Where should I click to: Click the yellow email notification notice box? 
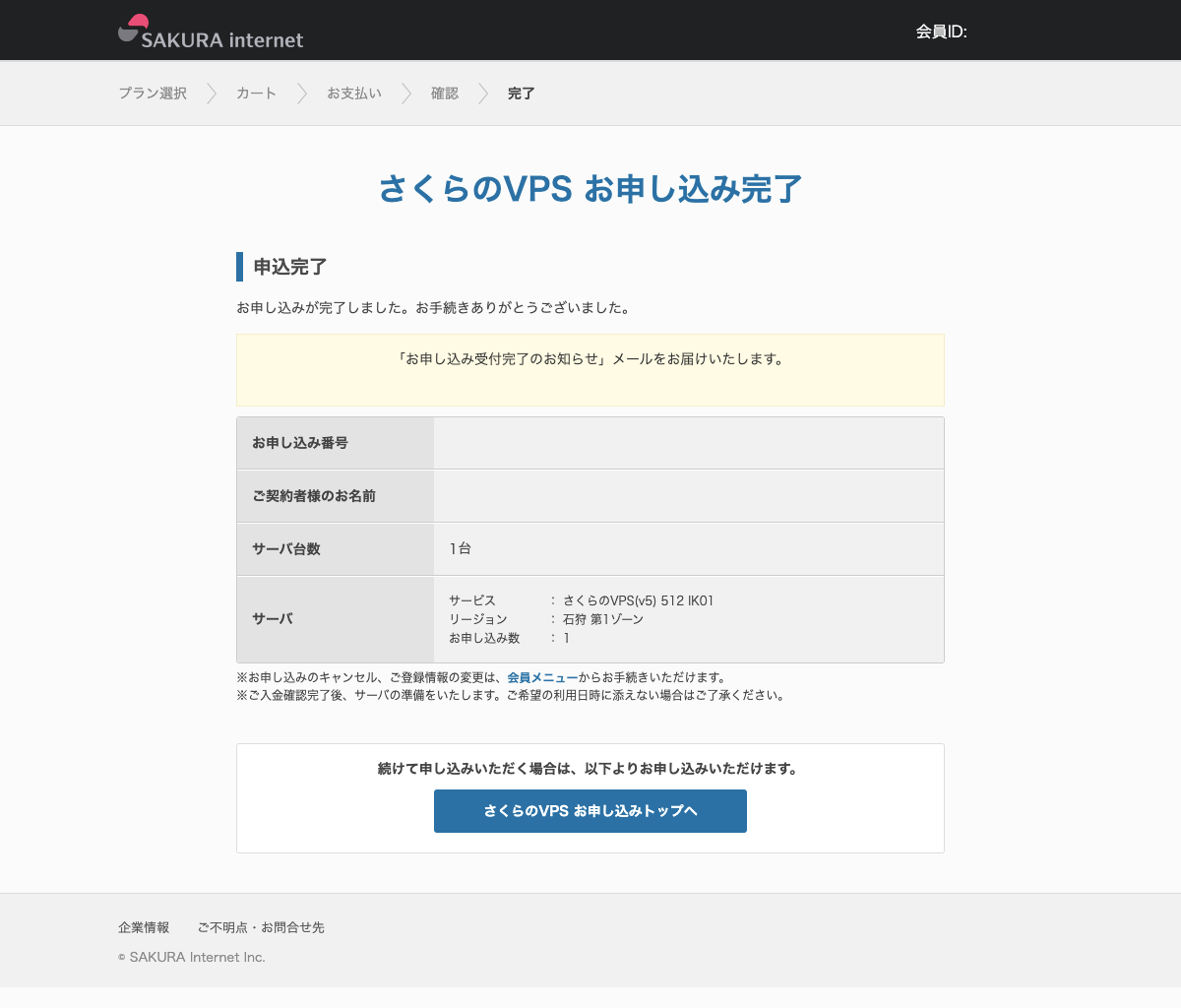tap(590, 370)
